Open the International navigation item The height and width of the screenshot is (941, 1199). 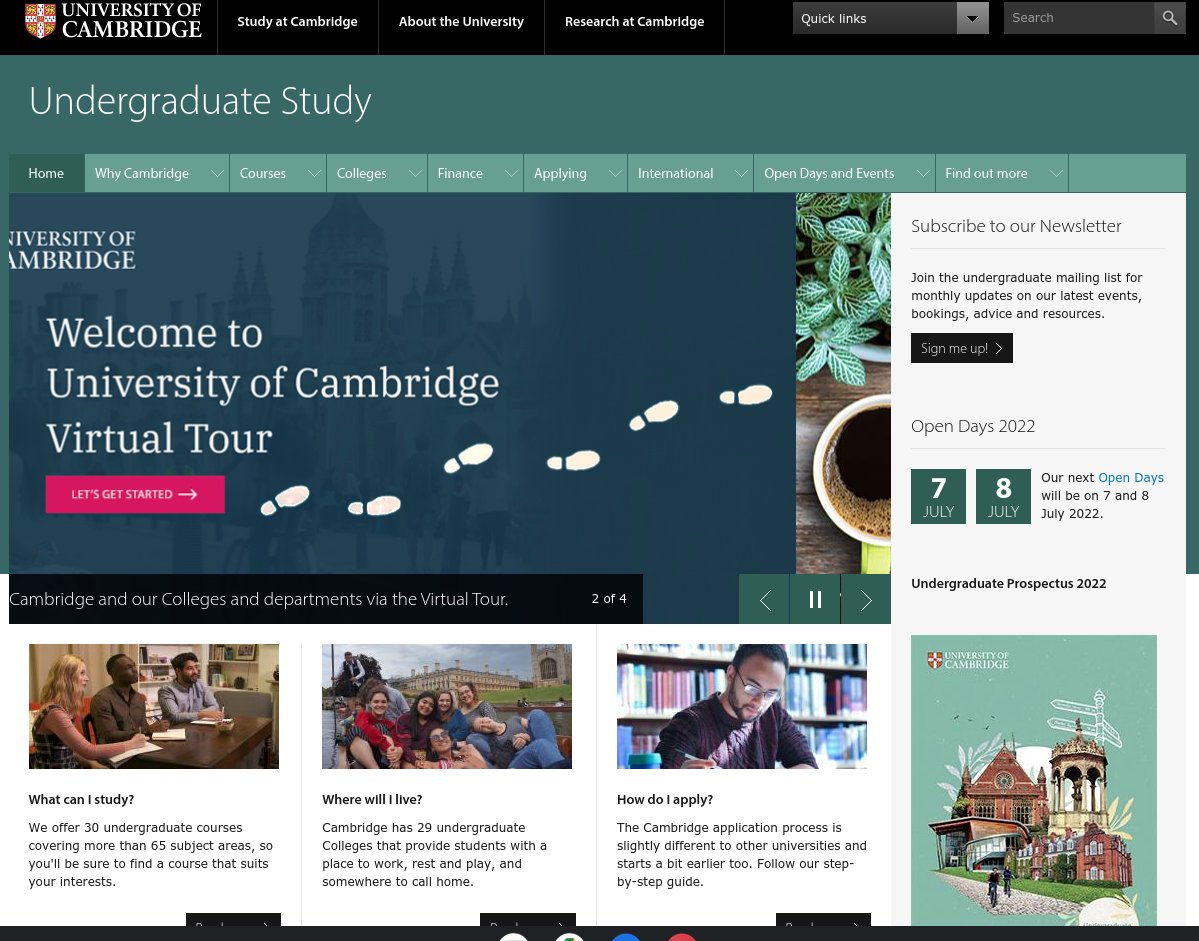click(675, 174)
